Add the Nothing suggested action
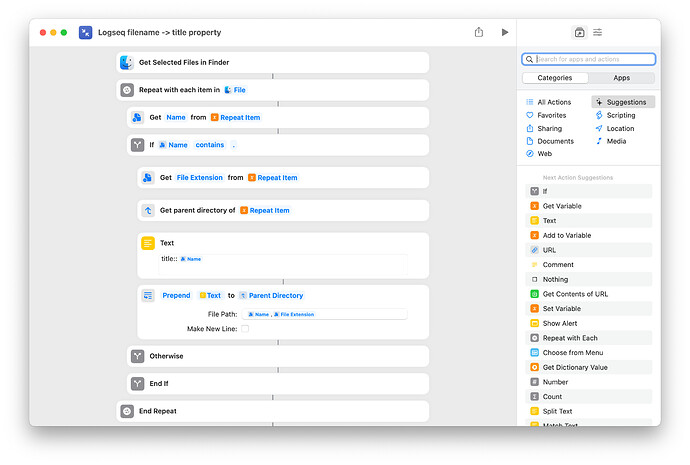Viewport: 690px width, 465px height. (x=589, y=279)
